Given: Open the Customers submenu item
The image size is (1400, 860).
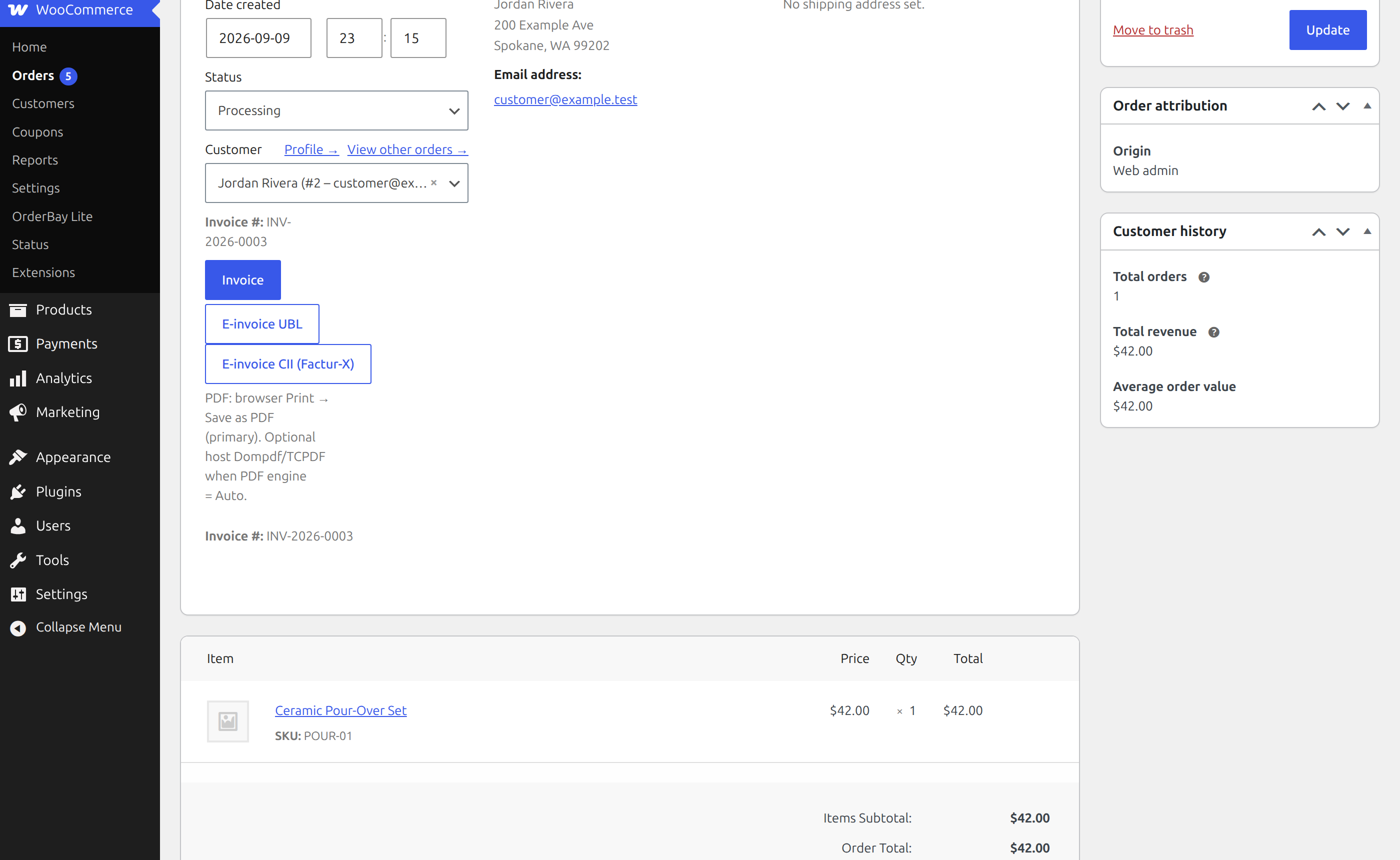Looking at the screenshot, I should click(x=43, y=103).
